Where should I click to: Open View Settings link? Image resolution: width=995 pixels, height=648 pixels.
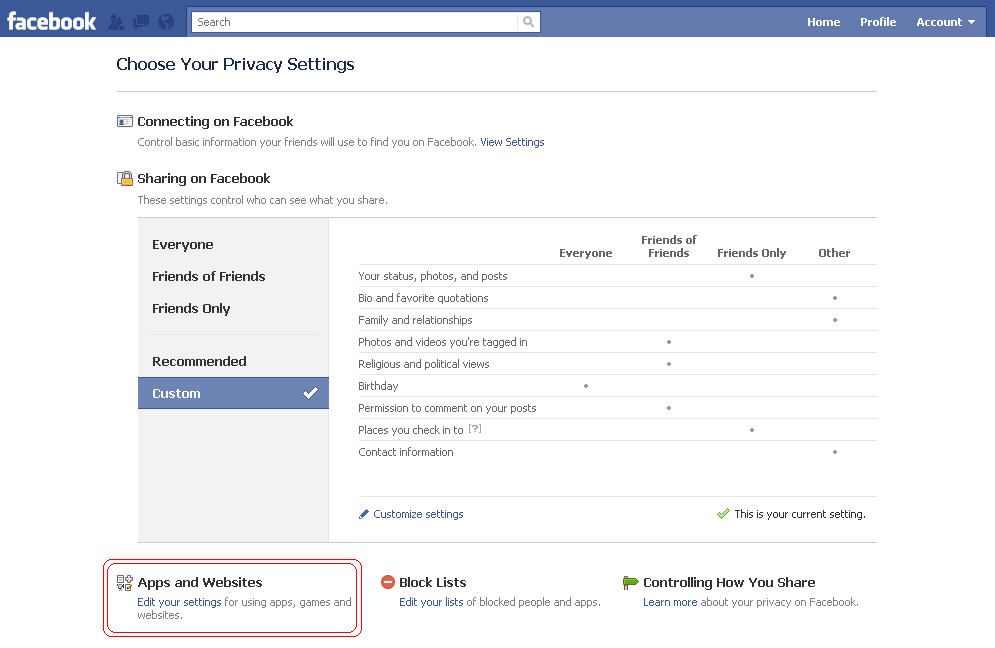[512, 142]
